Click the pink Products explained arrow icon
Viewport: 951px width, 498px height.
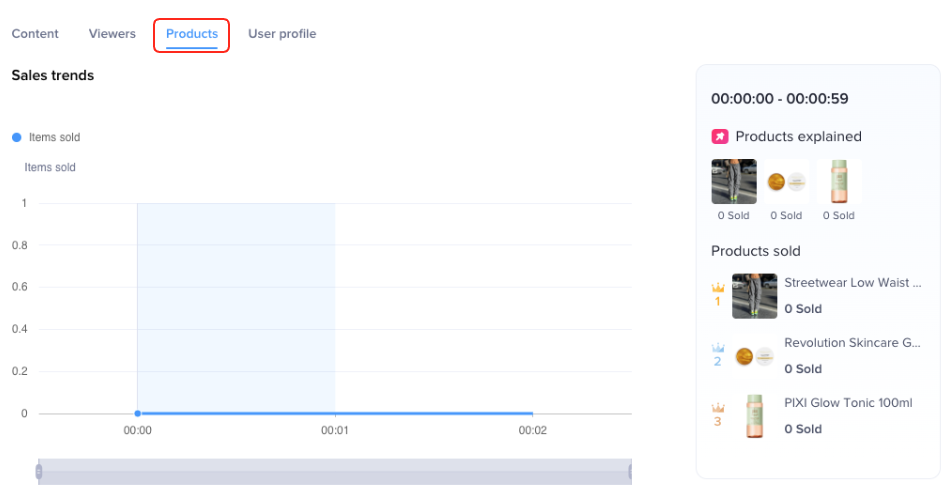tap(719, 137)
